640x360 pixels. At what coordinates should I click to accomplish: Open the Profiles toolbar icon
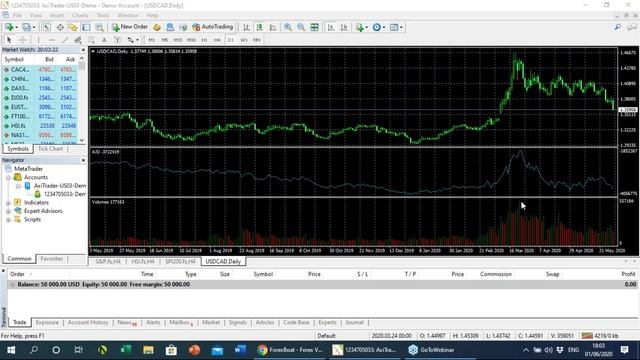point(28,27)
